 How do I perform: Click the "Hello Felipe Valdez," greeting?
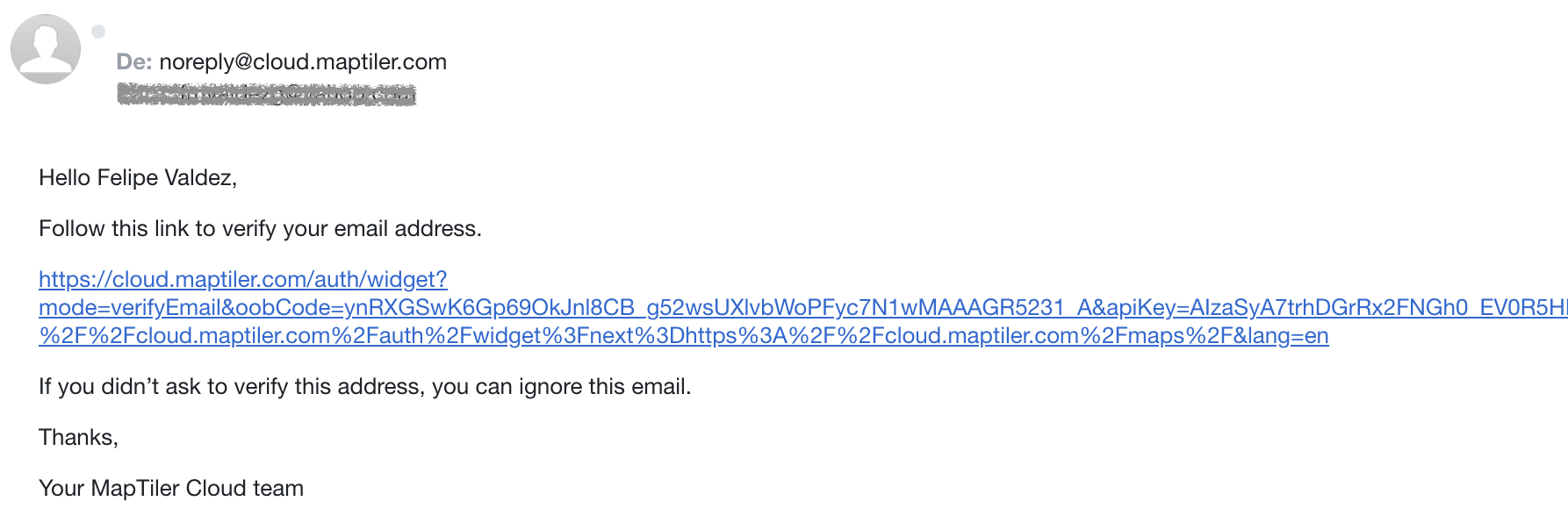[x=138, y=178]
